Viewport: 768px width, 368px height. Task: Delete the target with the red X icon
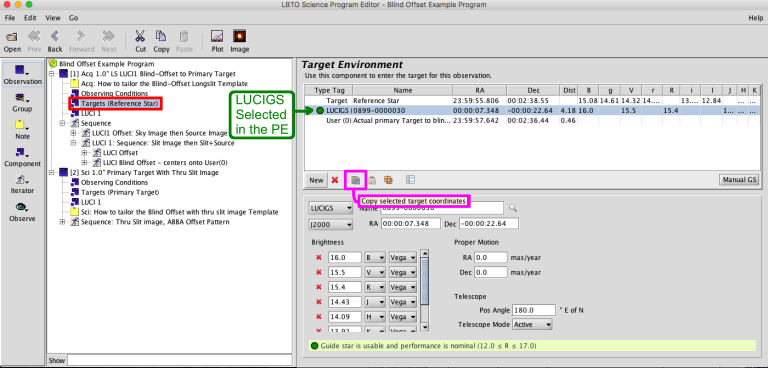(335, 180)
